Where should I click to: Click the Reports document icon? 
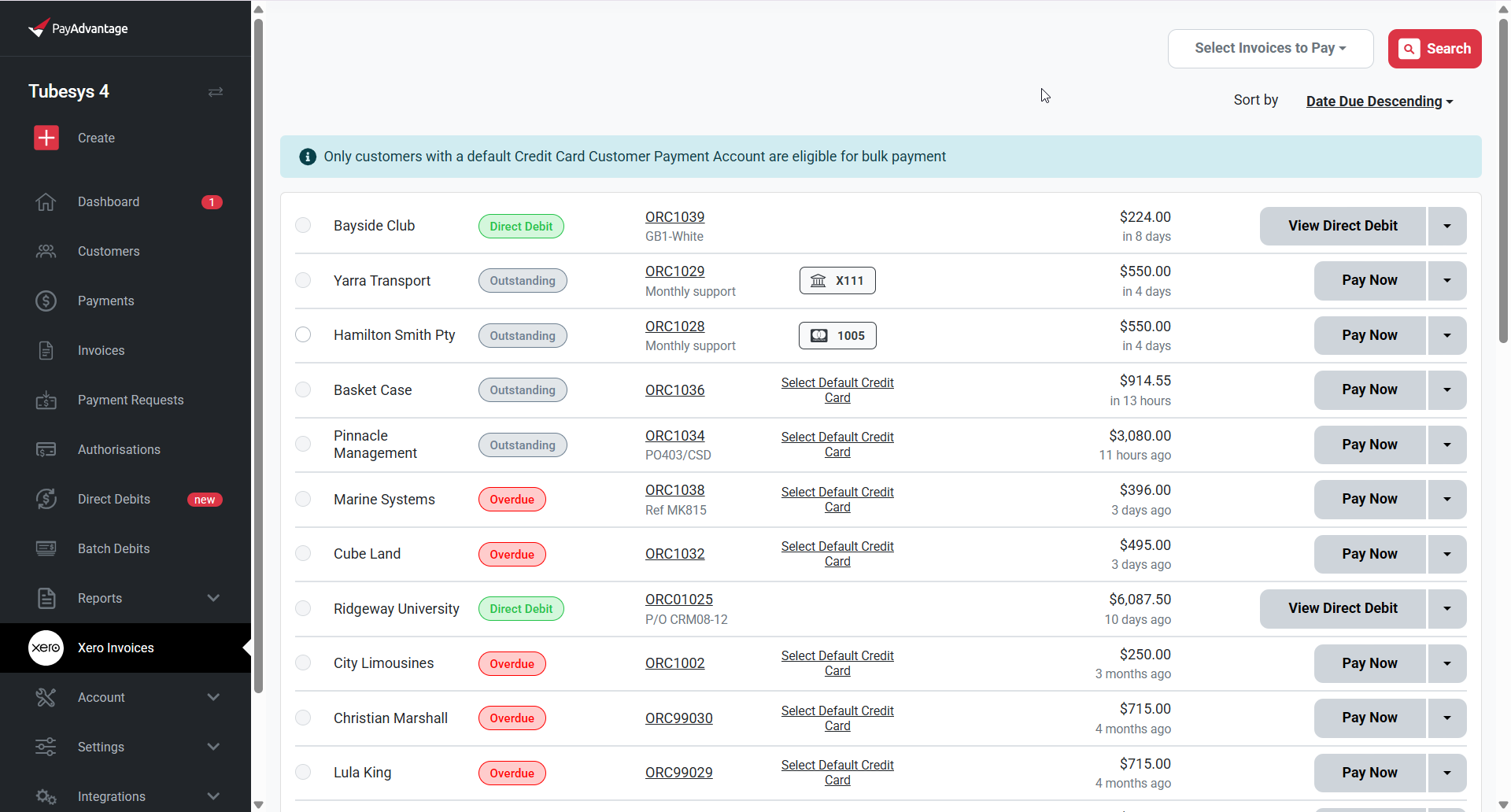[46, 598]
